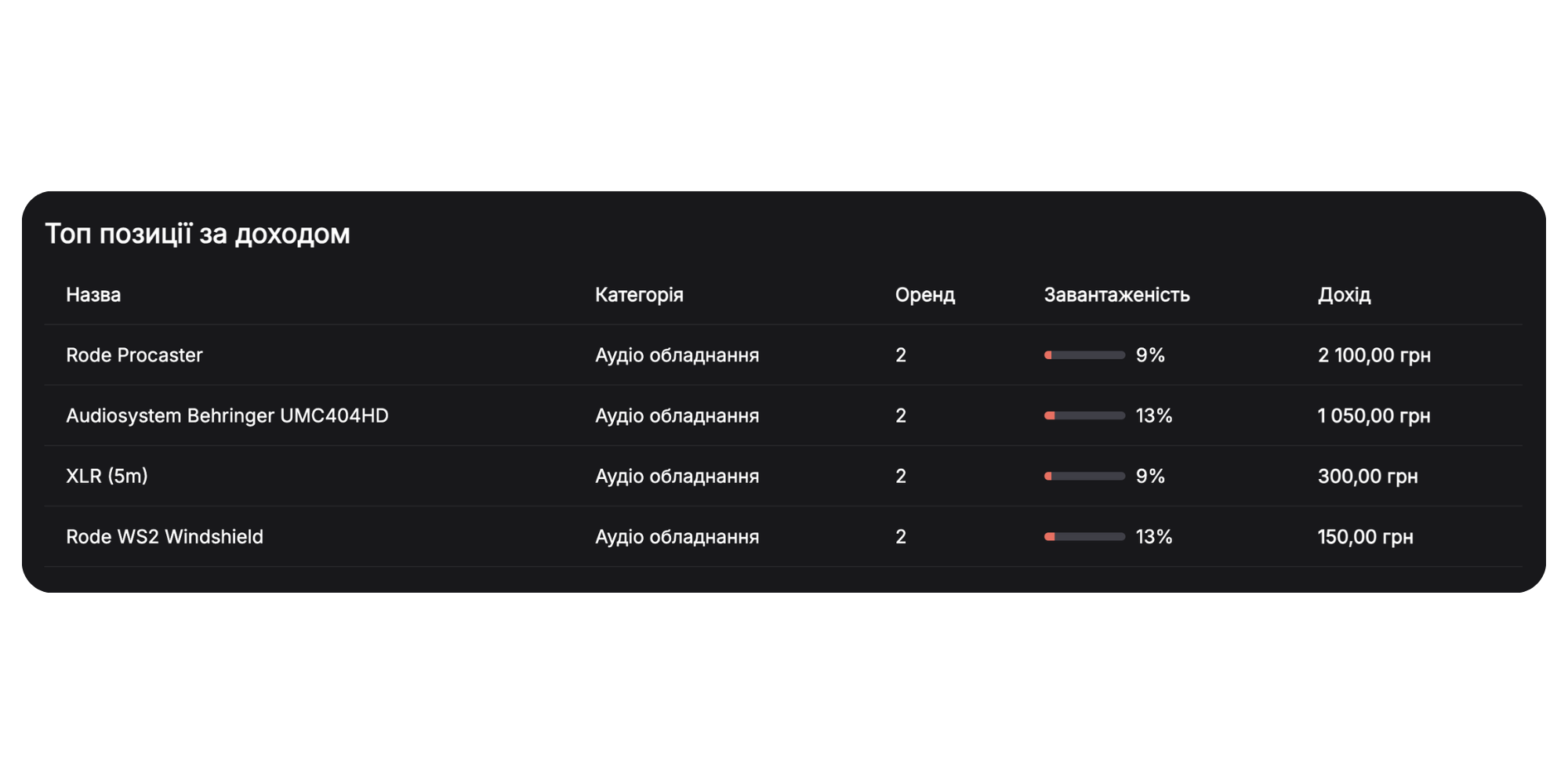Select the 'Rode WS2 Windshield' row

click(x=164, y=536)
